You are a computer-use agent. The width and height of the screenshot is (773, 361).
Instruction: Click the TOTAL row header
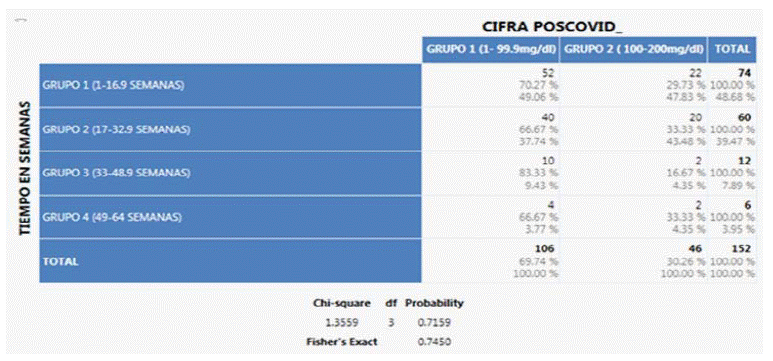pos(230,261)
